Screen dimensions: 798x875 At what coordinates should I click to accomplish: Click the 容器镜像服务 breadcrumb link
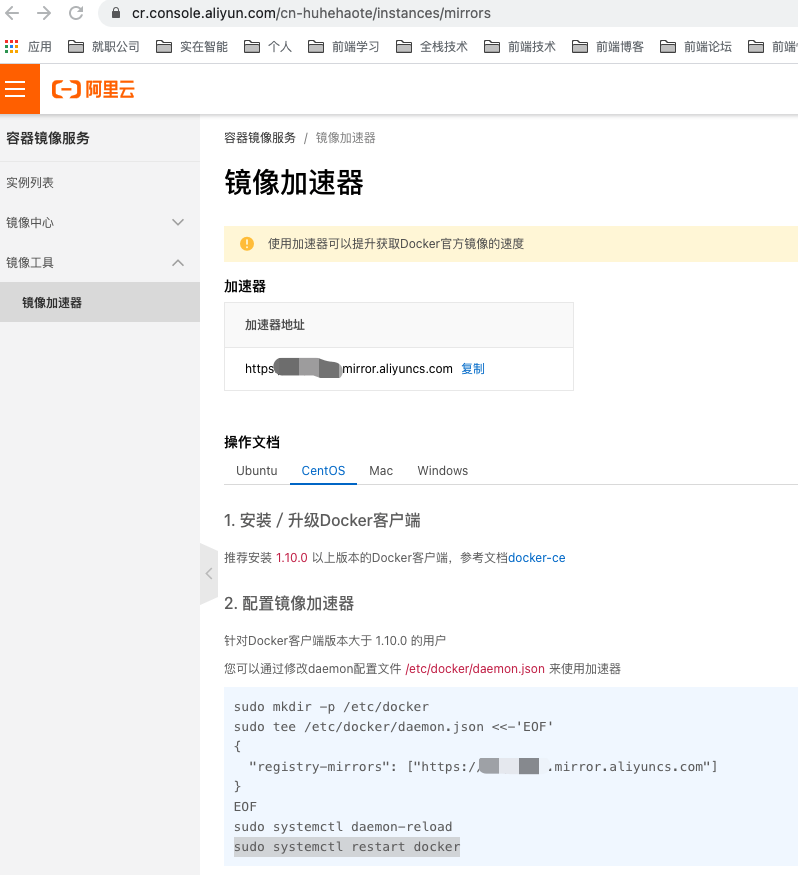(260, 138)
